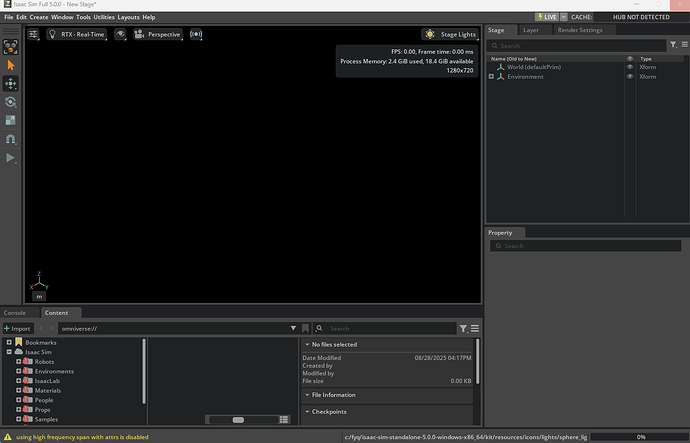Open the Stage panel filter icon
Screen dimensions: 690x443
point(673,45)
